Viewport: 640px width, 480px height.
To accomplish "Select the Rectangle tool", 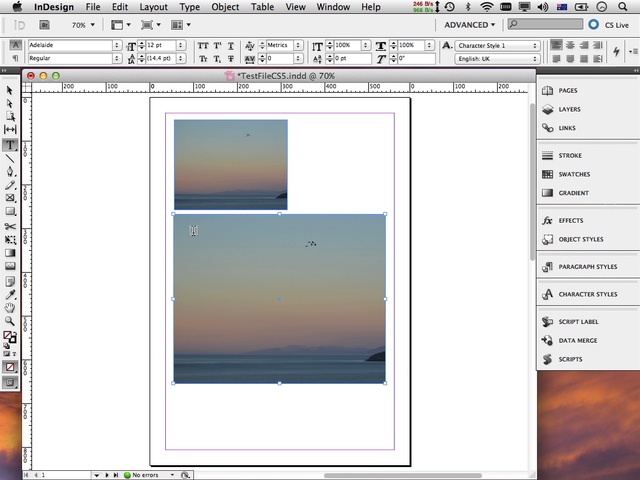I will [x=10, y=211].
